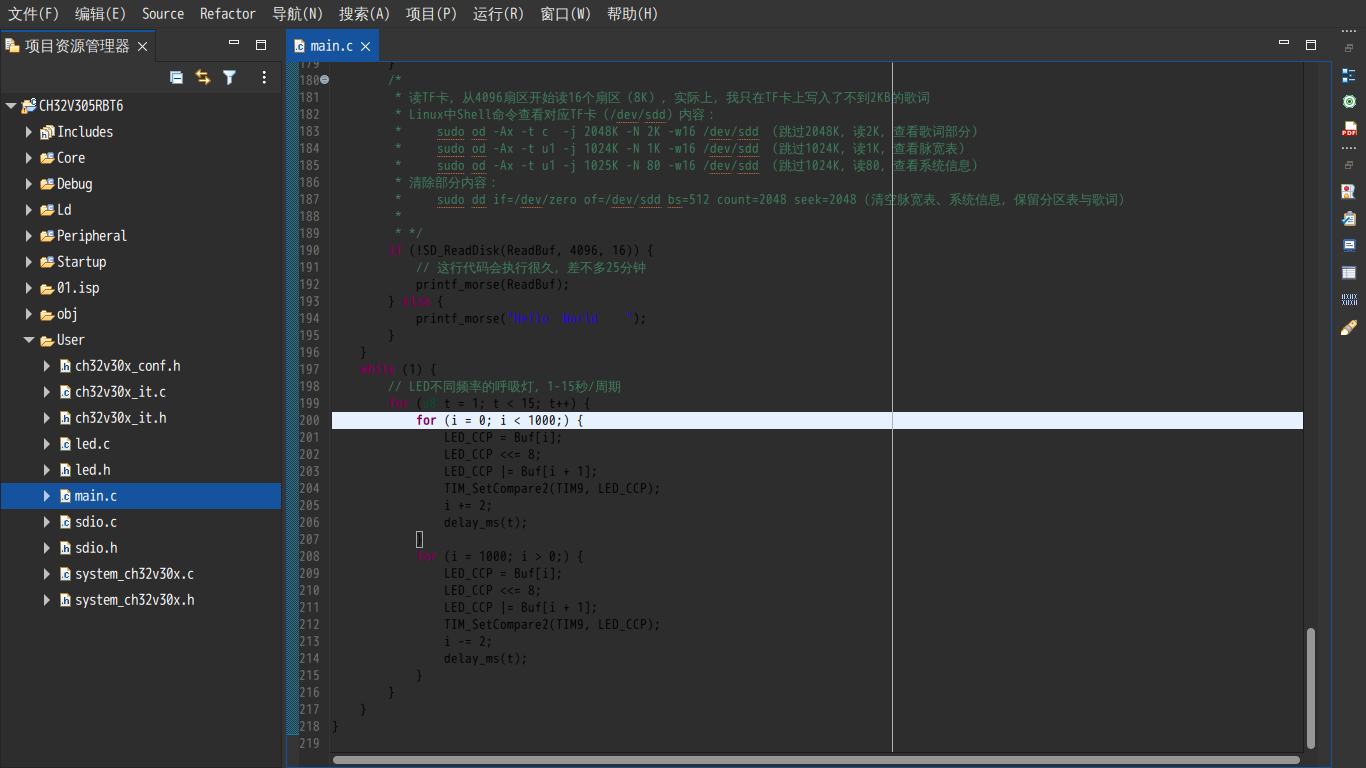The width and height of the screenshot is (1366, 768).
Task: Open the Problems view icon in right trim
Action: point(1348,191)
